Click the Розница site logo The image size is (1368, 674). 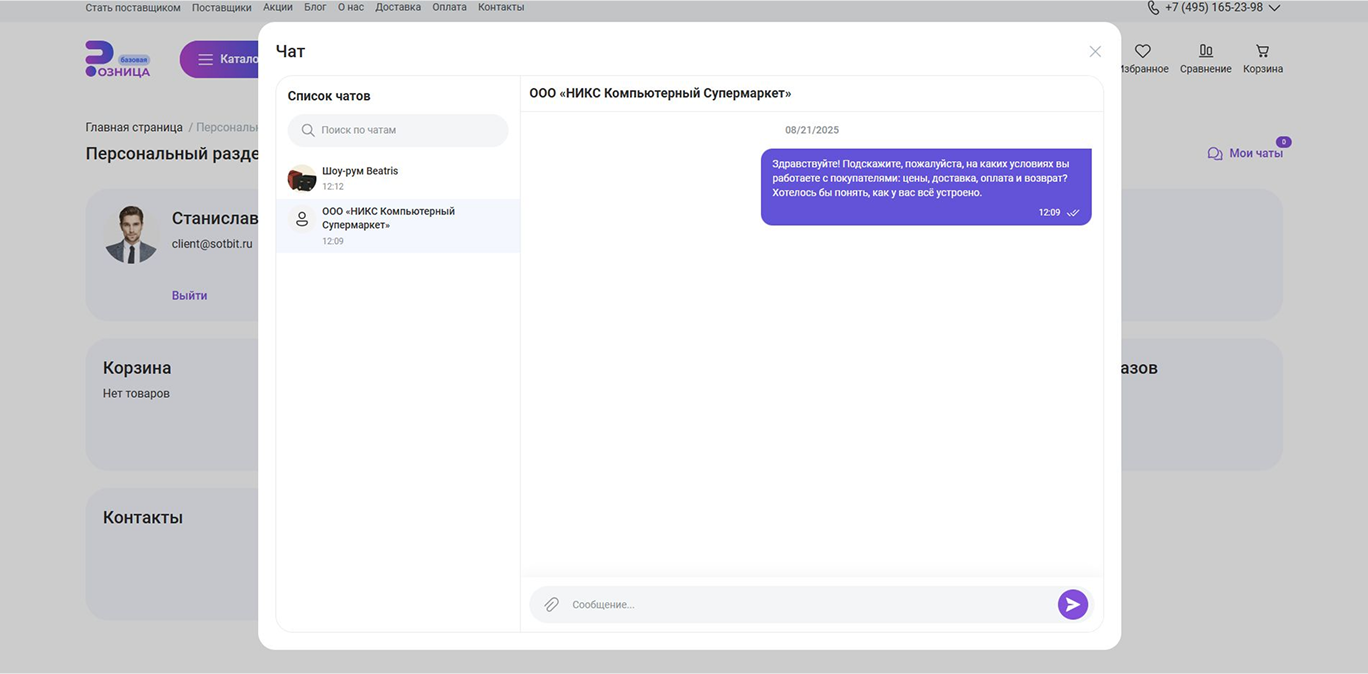(118, 60)
